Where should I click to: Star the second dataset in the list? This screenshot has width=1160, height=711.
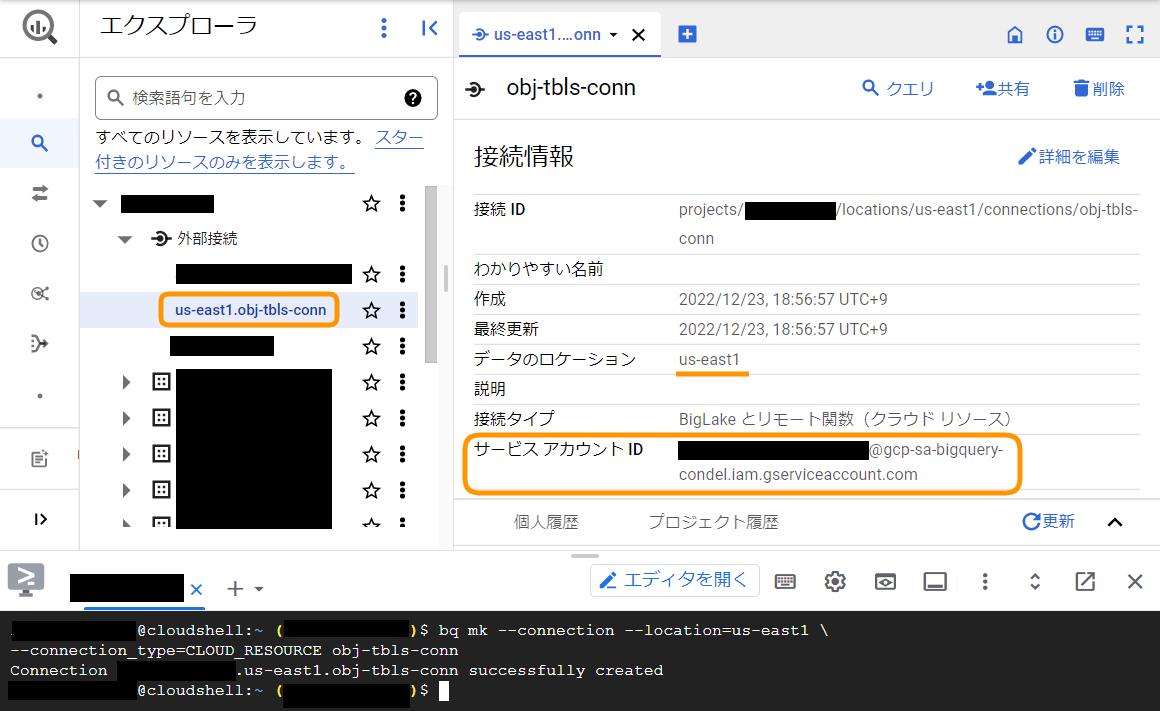(371, 418)
